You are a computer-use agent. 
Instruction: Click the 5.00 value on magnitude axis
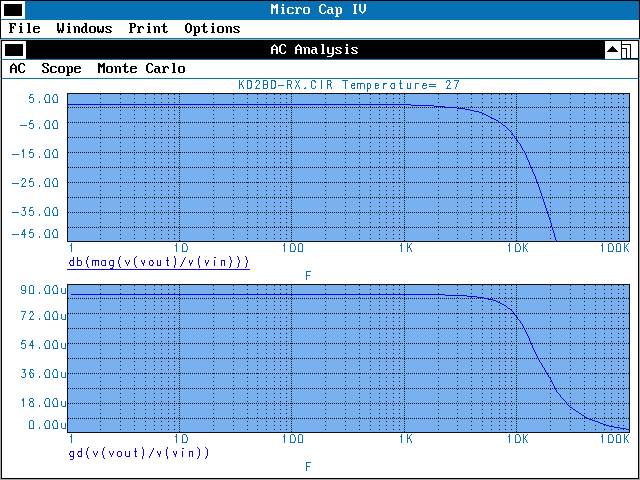(x=44, y=99)
